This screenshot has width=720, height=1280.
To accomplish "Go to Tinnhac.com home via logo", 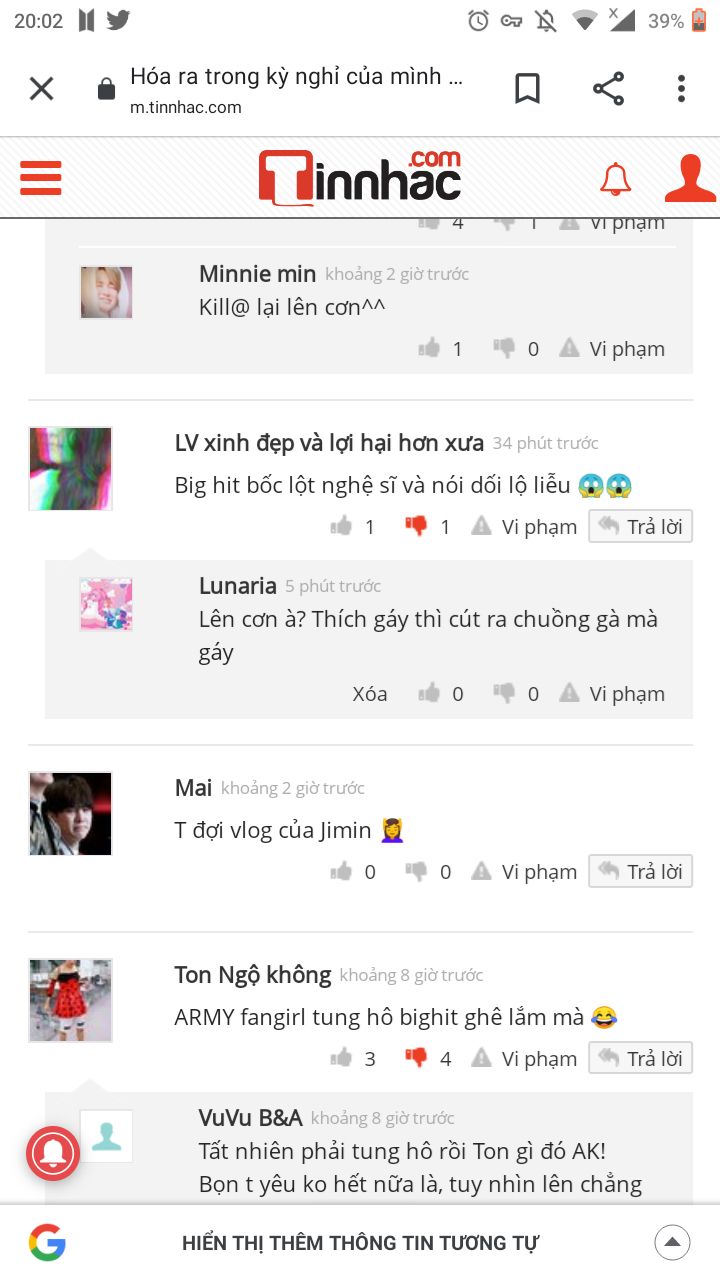I will pyautogui.click(x=360, y=178).
